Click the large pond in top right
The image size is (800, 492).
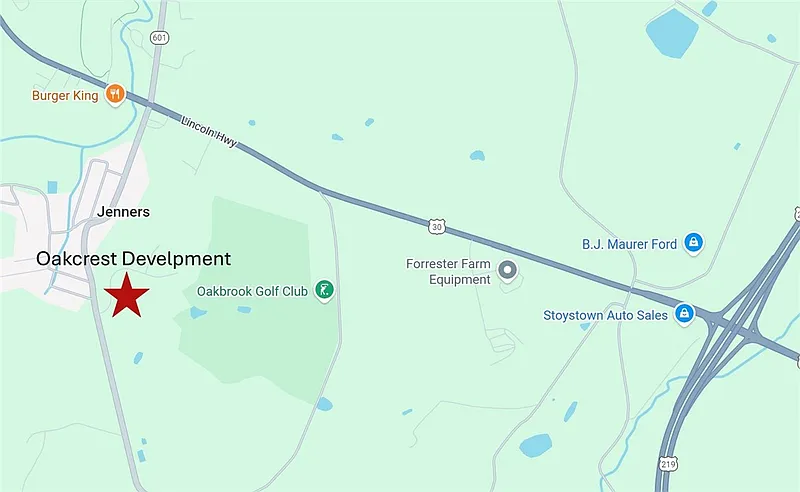[x=672, y=33]
